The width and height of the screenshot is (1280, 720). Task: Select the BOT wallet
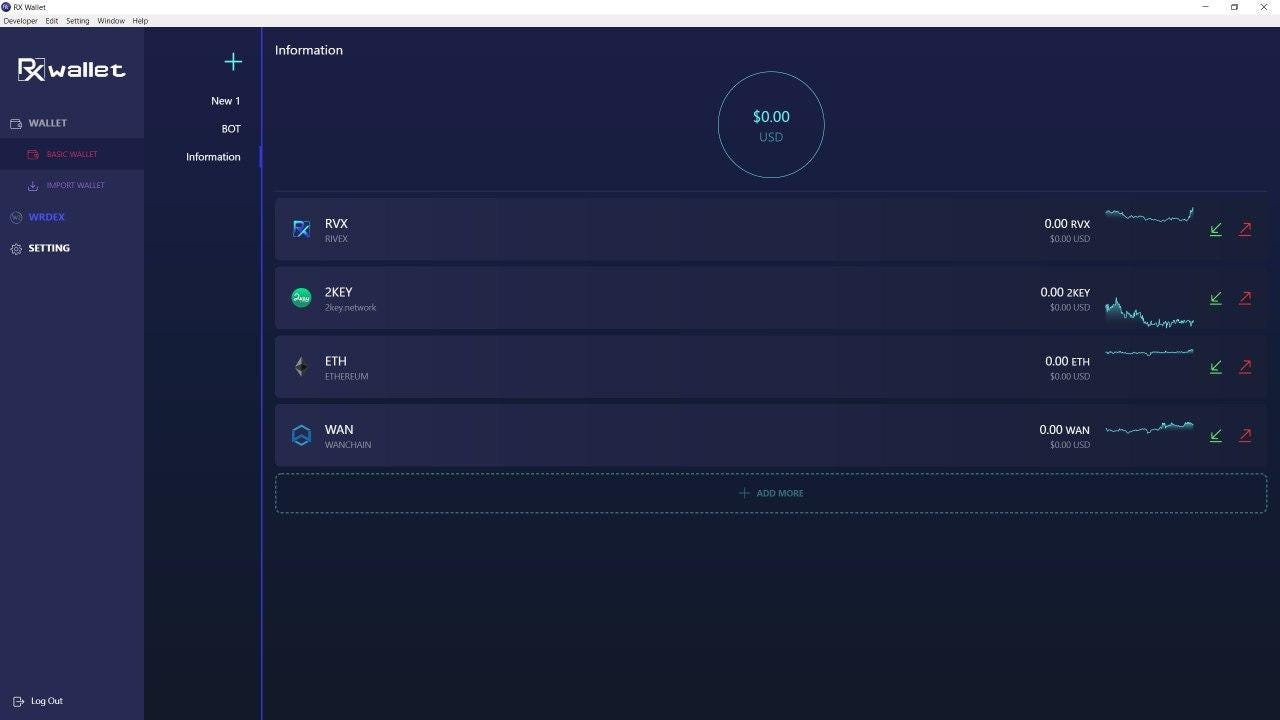tap(231, 129)
